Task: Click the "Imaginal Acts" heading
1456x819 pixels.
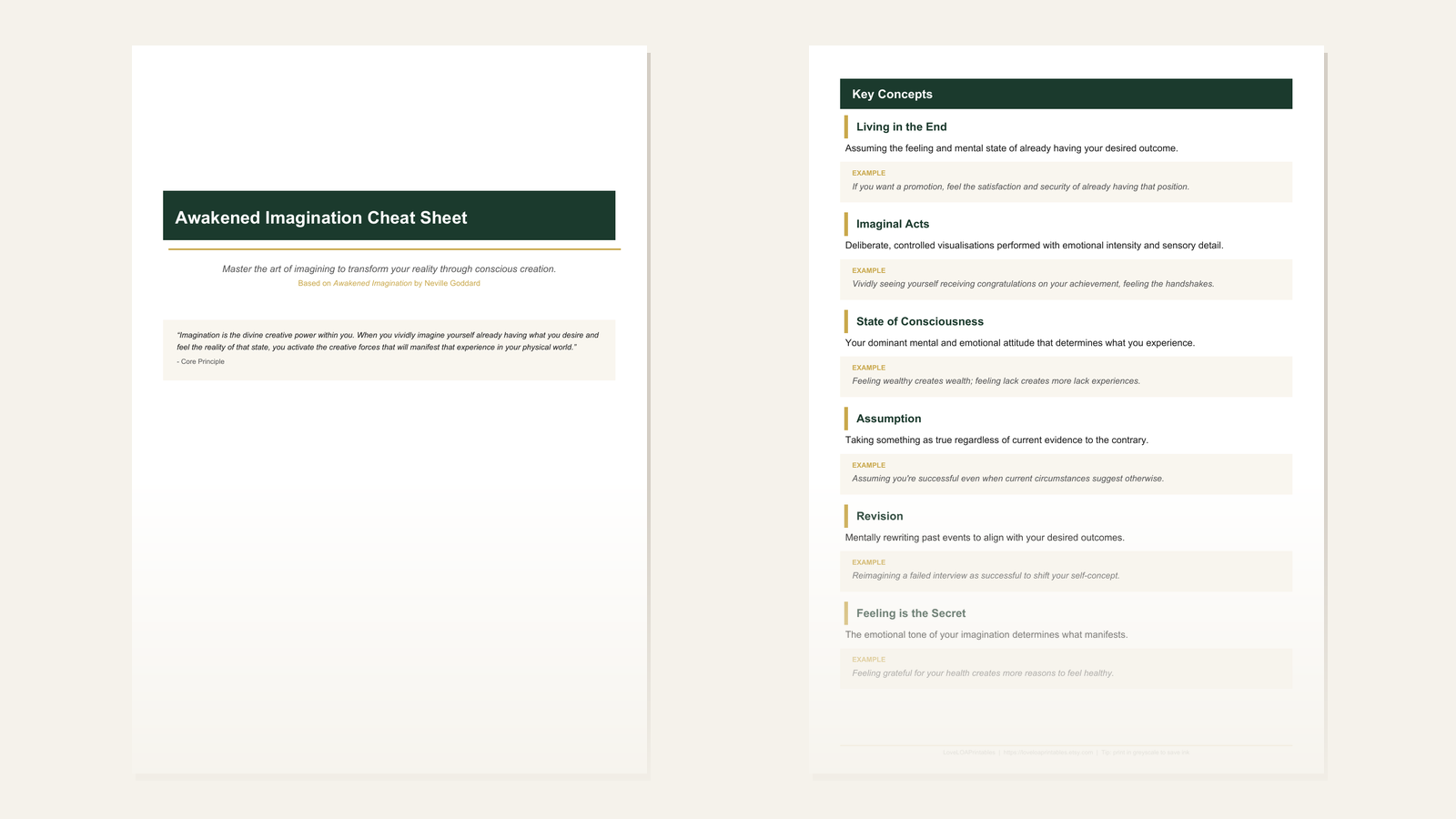Action: point(893,224)
